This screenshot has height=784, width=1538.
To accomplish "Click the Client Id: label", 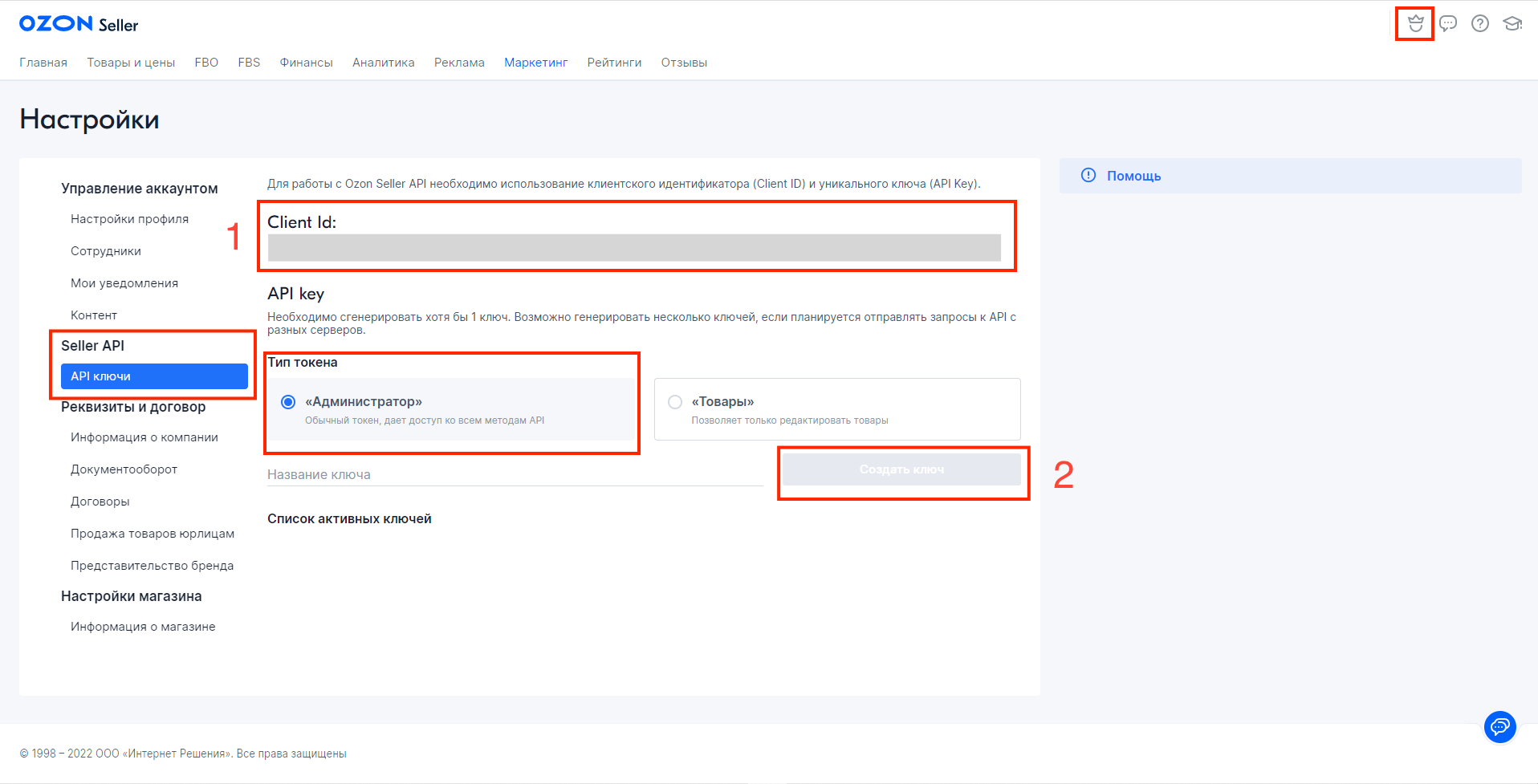I will click(302, 222).
